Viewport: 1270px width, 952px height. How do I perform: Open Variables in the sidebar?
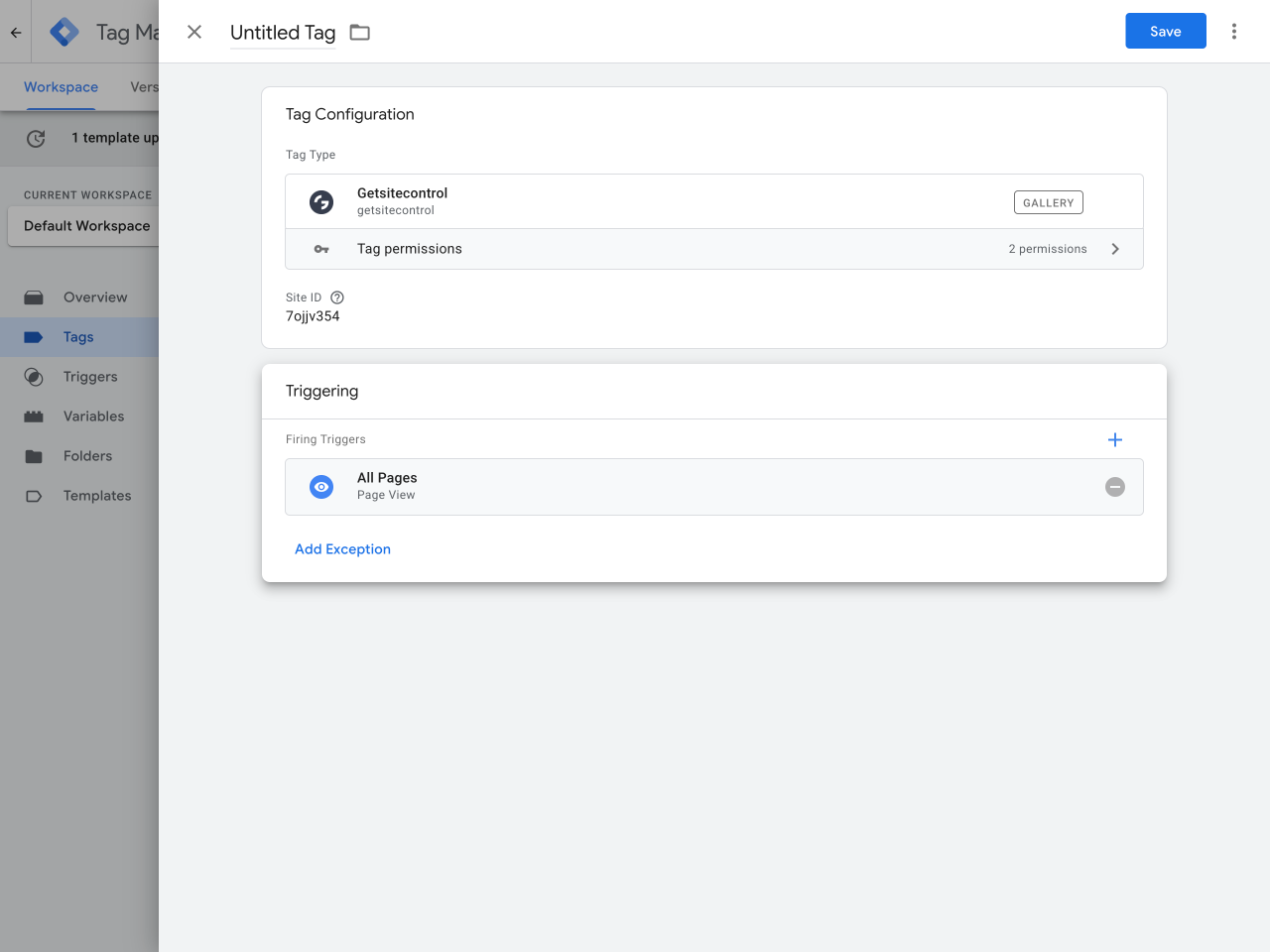93,416
